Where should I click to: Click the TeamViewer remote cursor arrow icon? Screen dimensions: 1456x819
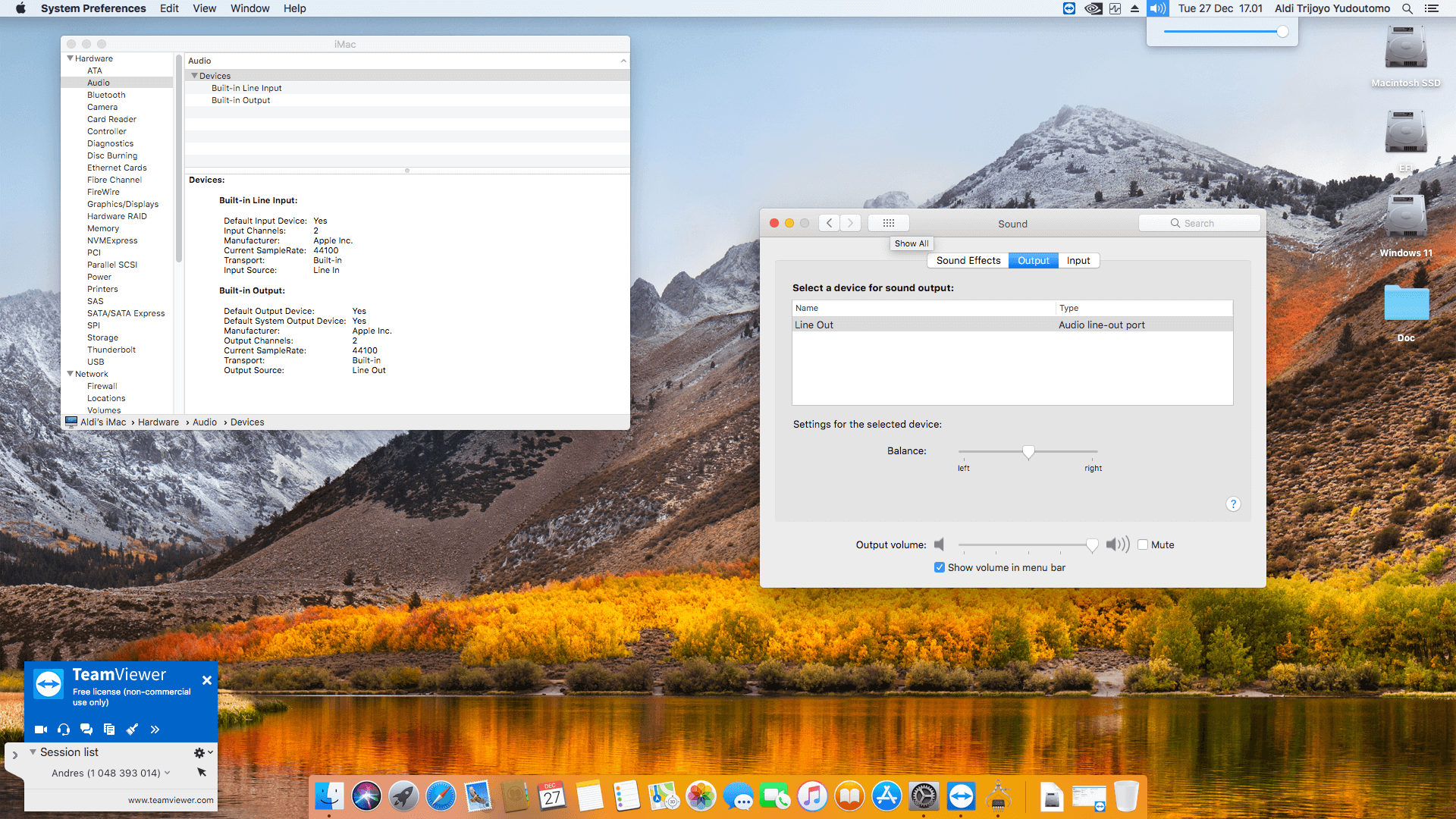coord(202,772)
